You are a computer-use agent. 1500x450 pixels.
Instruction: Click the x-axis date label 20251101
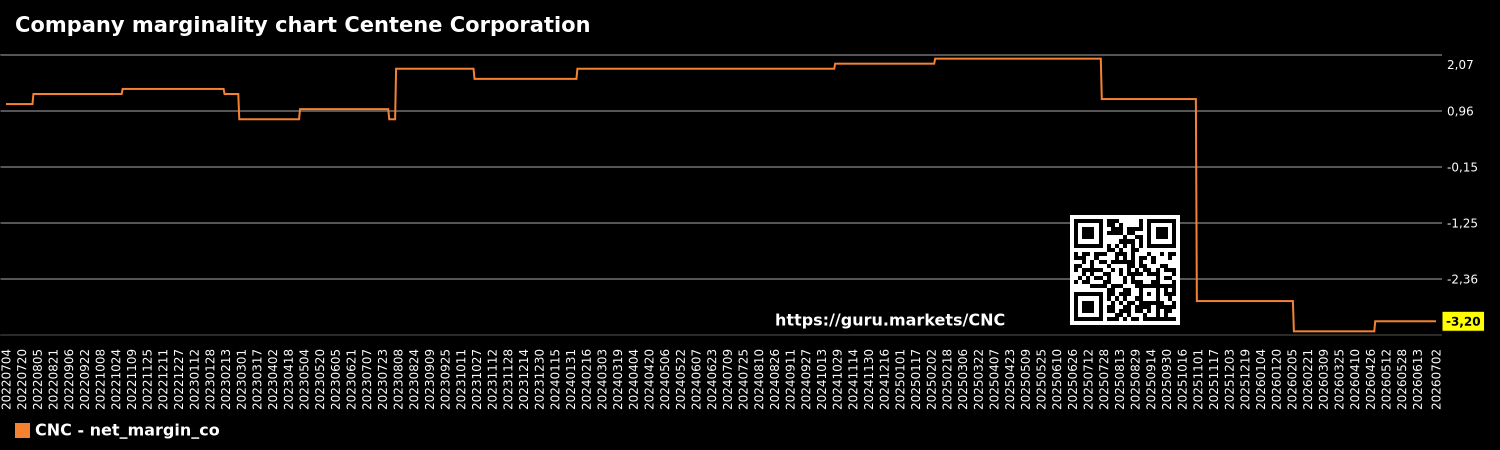(1199, 379)
